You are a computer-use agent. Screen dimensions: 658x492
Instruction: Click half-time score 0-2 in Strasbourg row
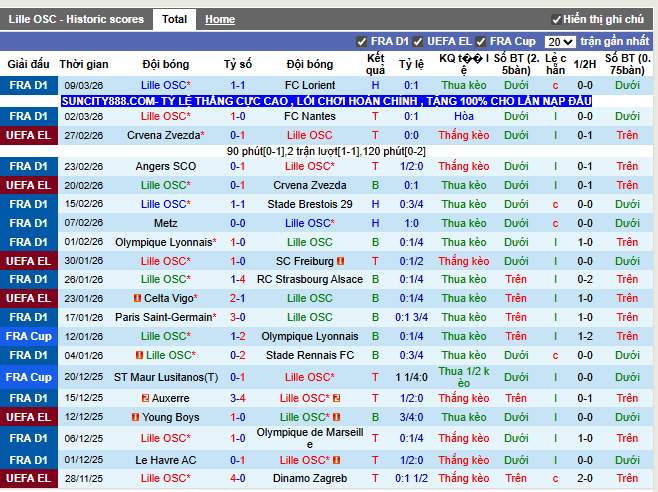tap(585, 279)
